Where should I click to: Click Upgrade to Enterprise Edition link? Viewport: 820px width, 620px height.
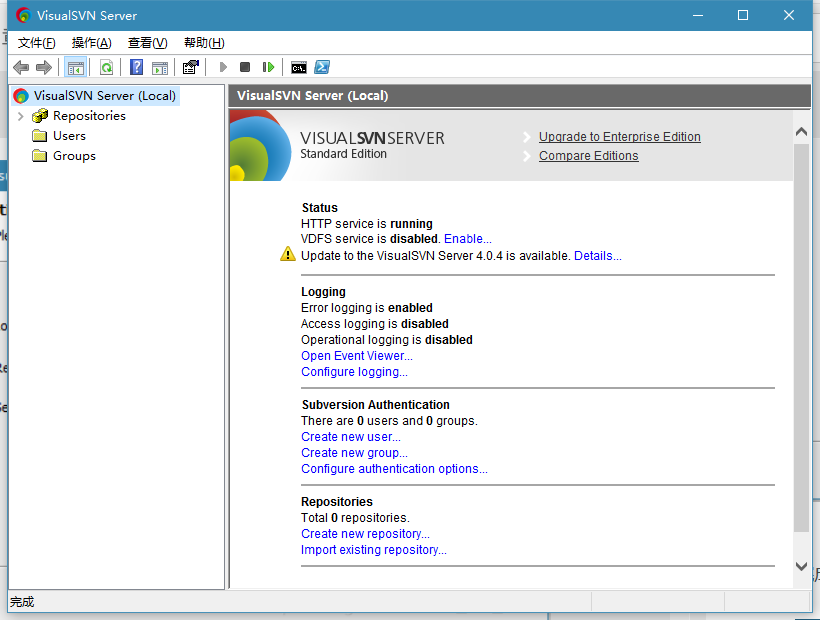620,136
